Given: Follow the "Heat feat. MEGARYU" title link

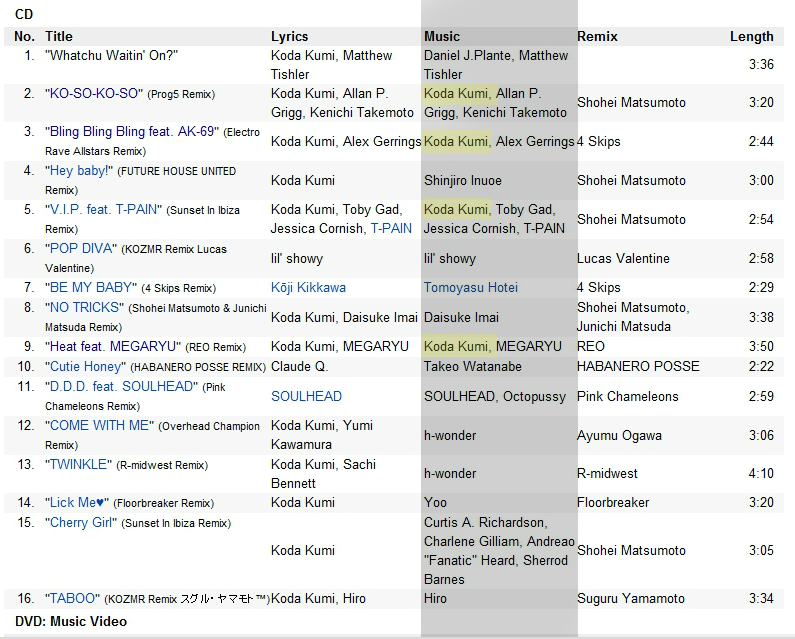Looking at the screenshot, I should tap(113, 346).
